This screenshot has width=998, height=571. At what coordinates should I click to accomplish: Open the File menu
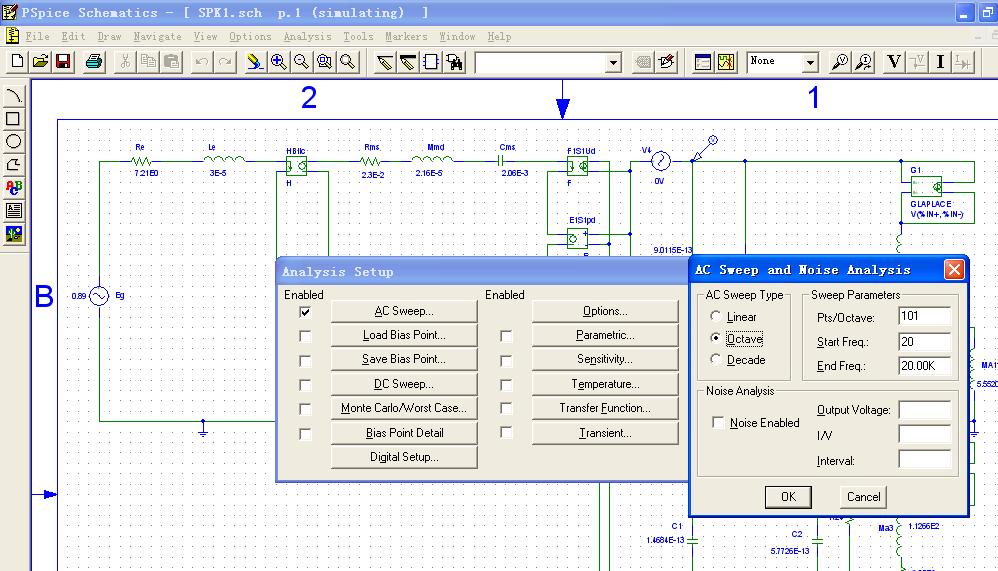(37, 36)
